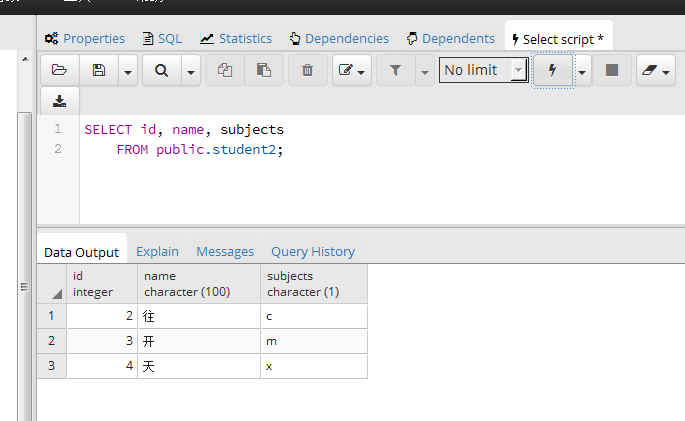
Task: Open the Query History tab
Action: pyautogui.click(x=313, y=252)
